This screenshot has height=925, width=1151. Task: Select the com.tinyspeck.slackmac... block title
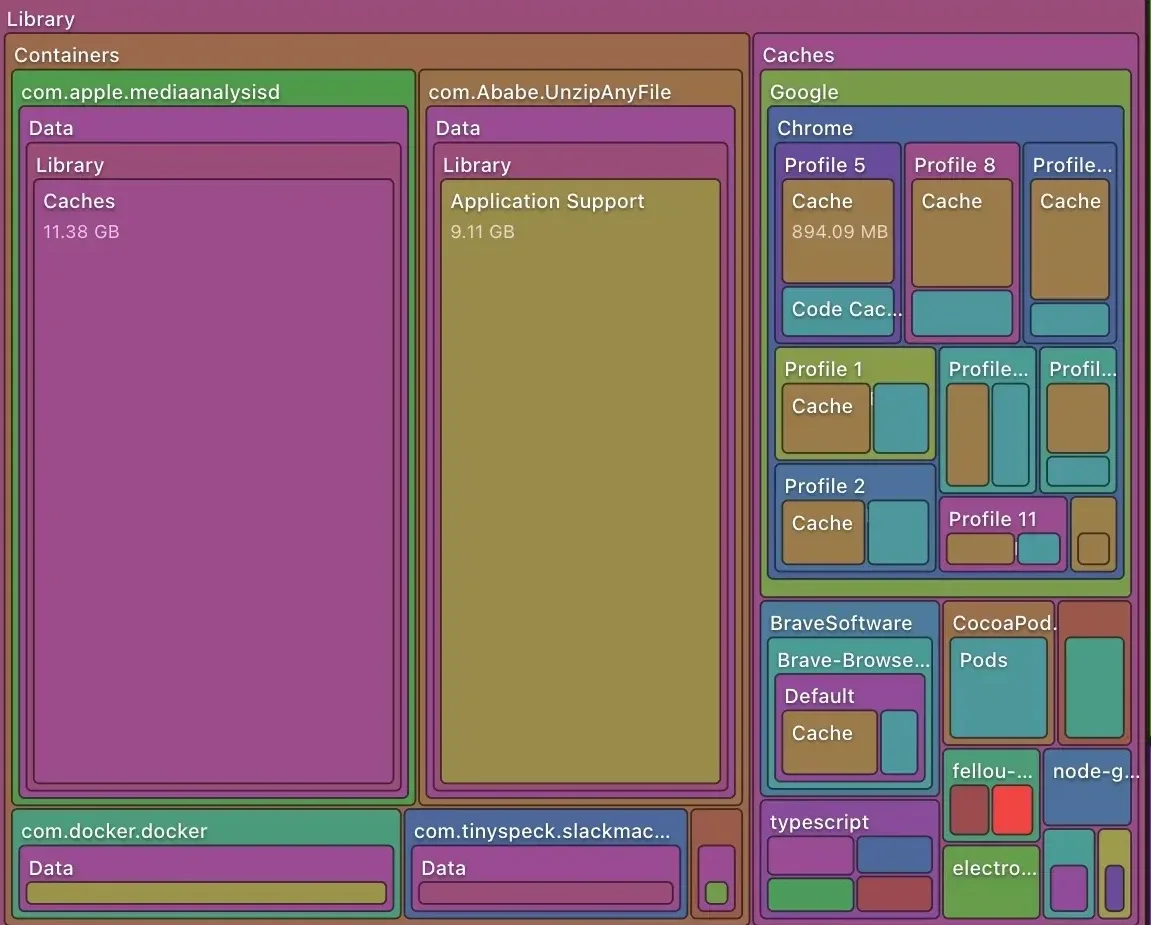tap(542, 831)
